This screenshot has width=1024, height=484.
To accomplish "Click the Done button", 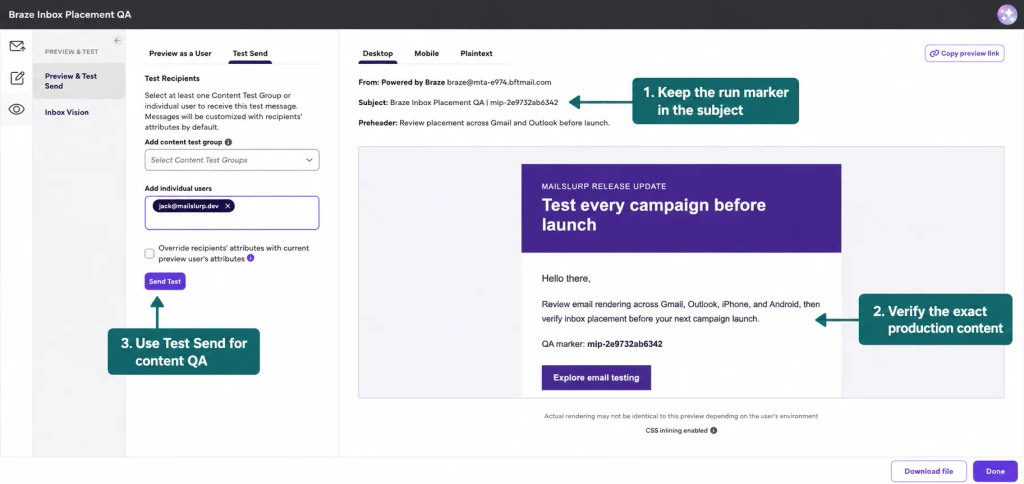I will click(x=995, y=471).
